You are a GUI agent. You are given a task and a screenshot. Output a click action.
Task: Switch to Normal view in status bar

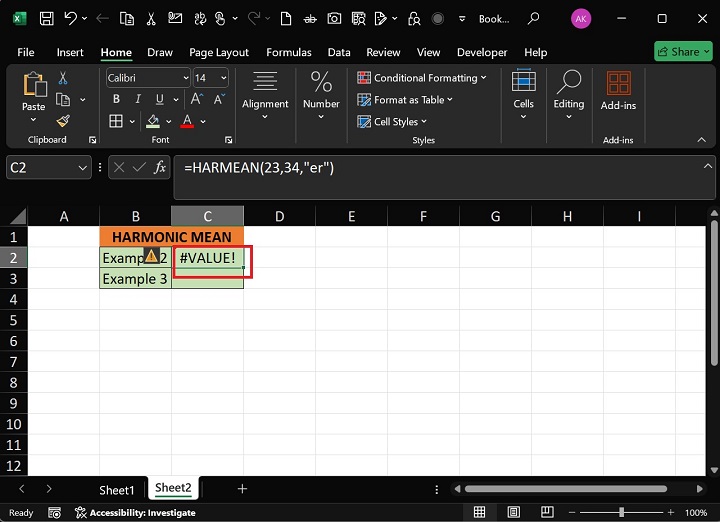click(479, 512)
